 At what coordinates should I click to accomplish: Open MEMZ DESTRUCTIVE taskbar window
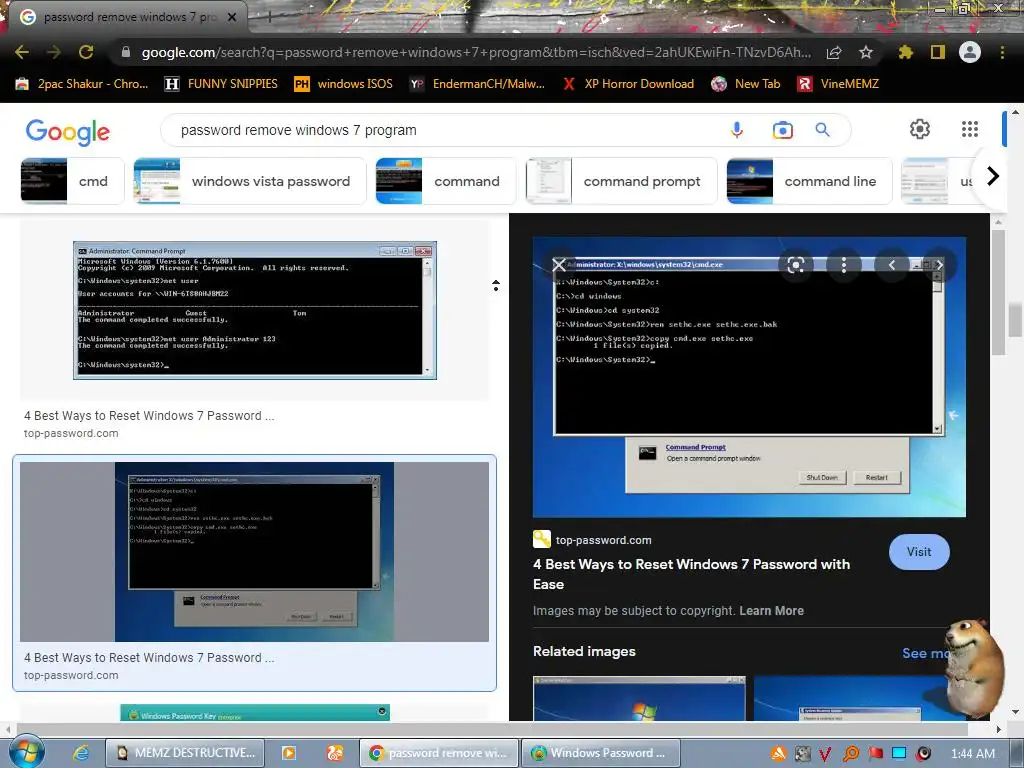point(185,753)
